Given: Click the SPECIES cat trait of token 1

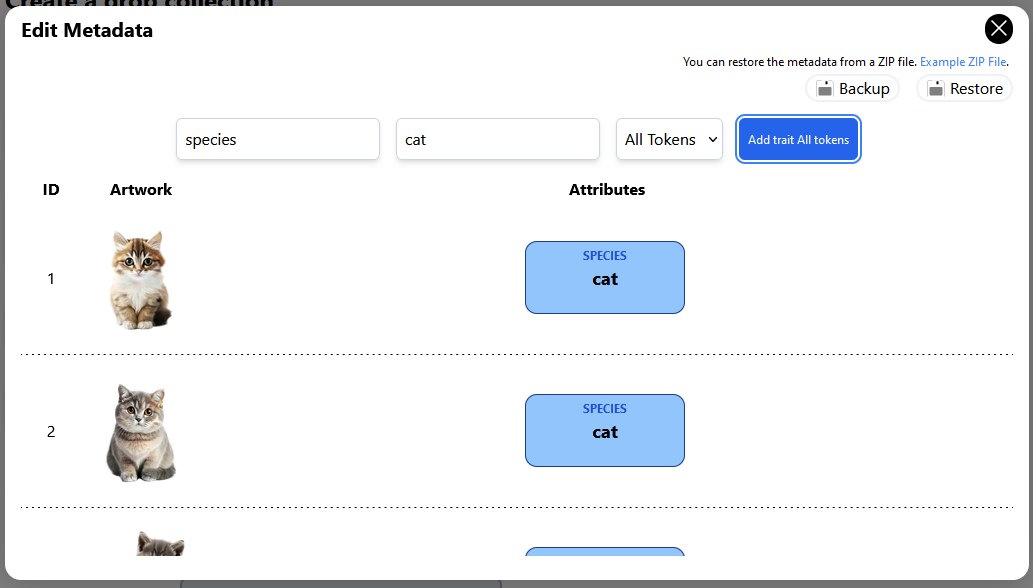Looking at the screenshot, I should coord(605,277).
